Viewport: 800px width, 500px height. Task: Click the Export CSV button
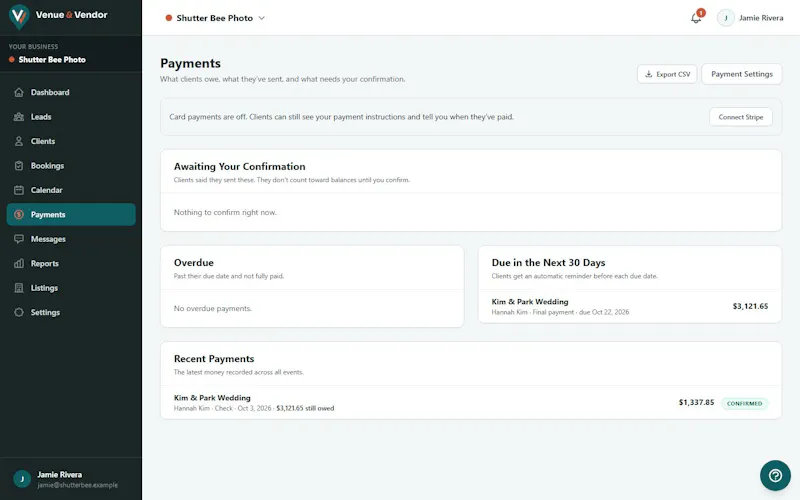point(667,74)
